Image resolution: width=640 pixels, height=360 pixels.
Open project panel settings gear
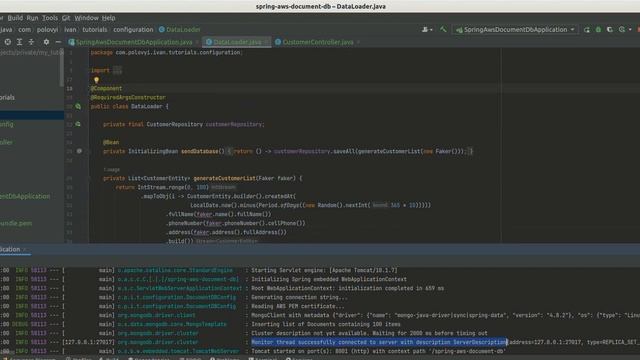46,42
